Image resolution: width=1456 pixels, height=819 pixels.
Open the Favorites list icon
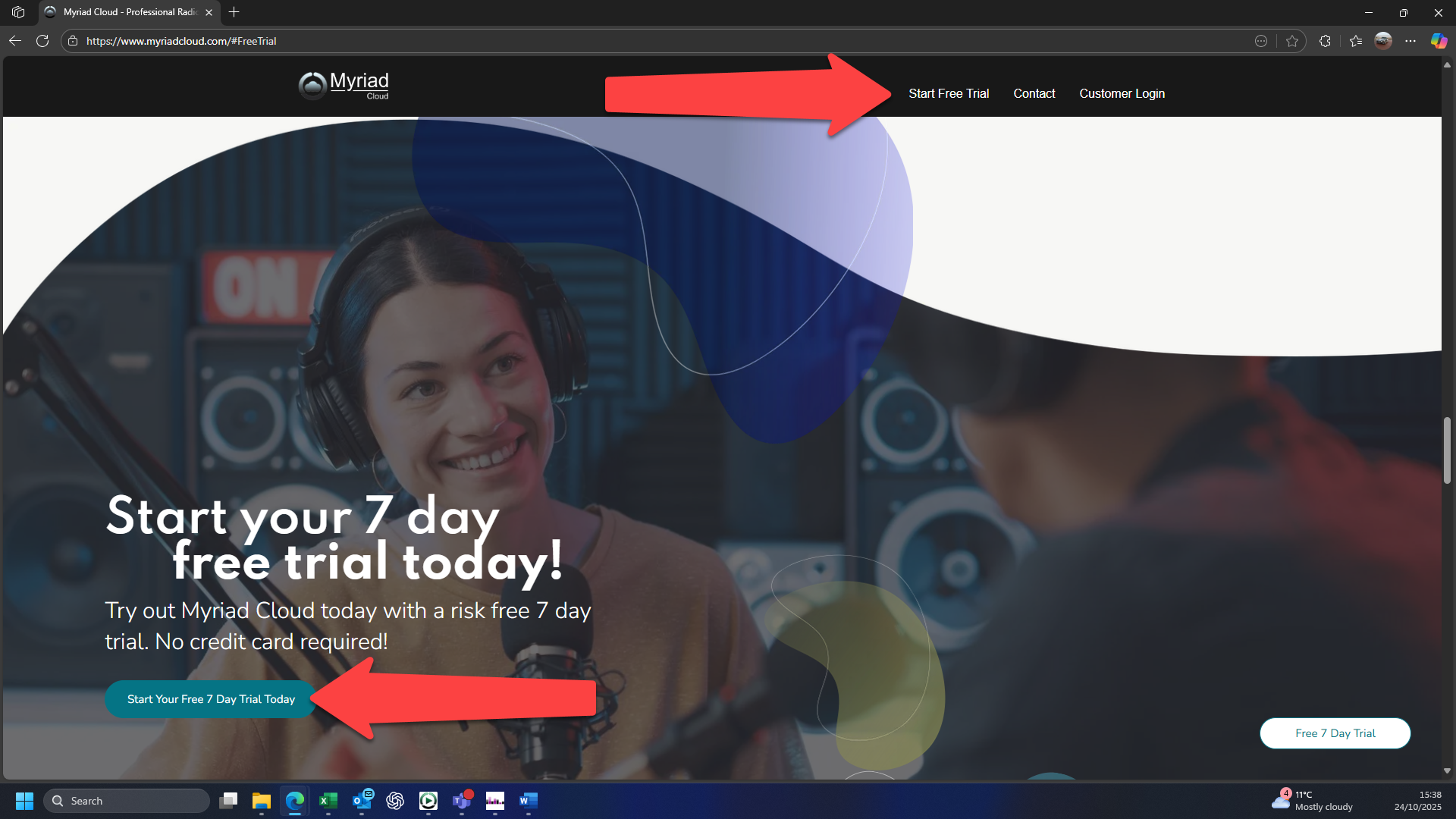click(x=1356, y=41)
